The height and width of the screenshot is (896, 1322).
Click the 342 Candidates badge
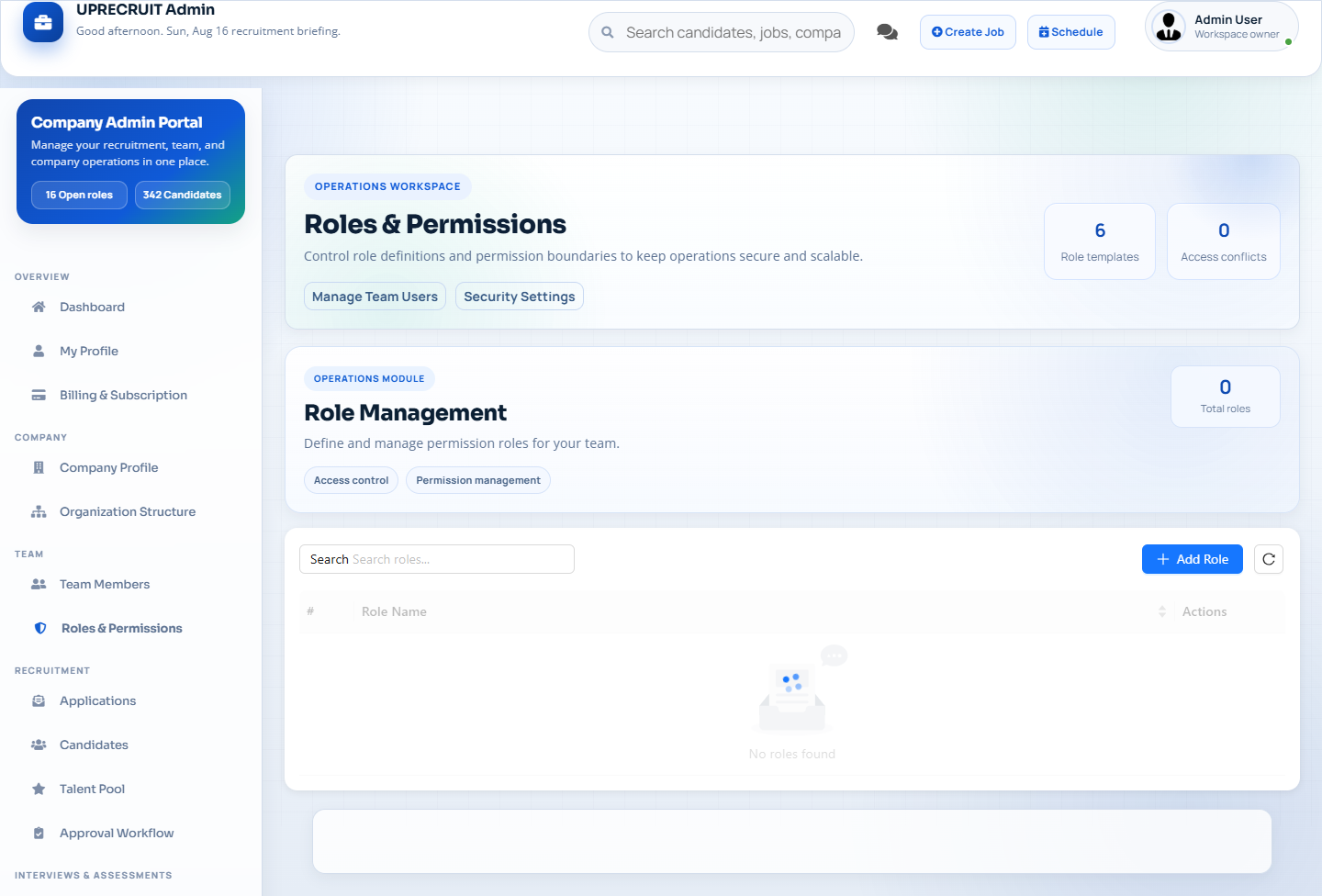pyautogui.click(x=182, y=195)
